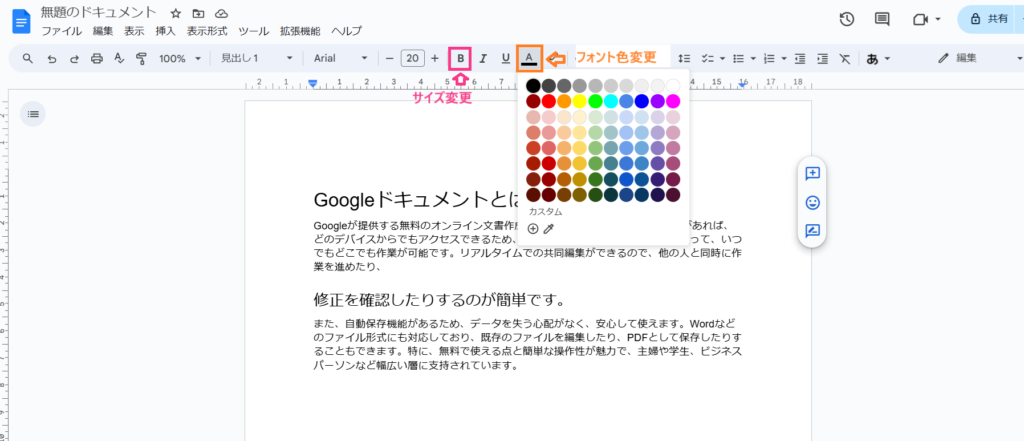Screen dimensions: 1024x441
Task: Insert emoji reaction from side panel
Action: click(812, 203)
